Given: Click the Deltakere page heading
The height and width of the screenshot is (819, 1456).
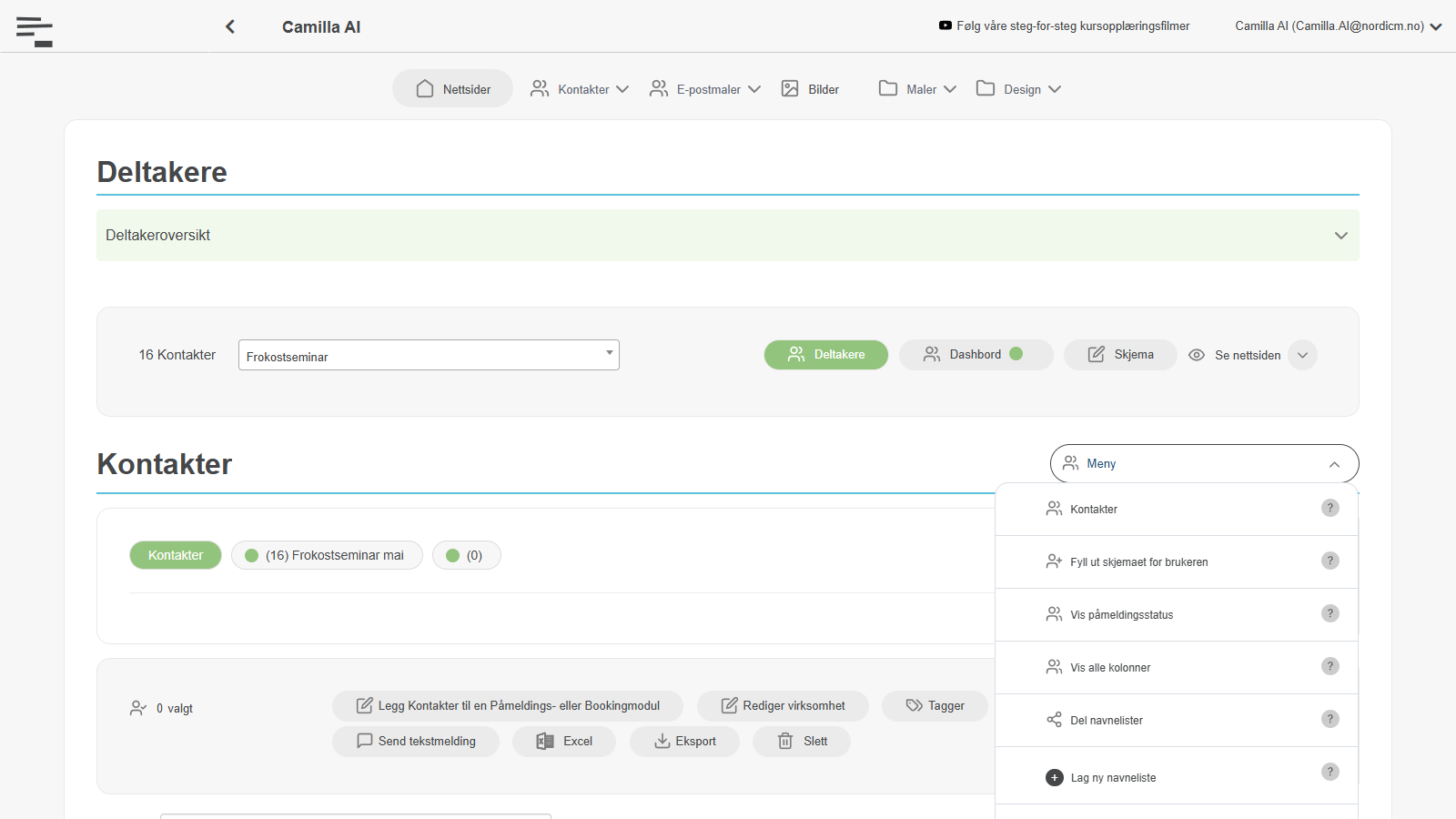Looking at the screenshot, I should (x=162, y=172).
